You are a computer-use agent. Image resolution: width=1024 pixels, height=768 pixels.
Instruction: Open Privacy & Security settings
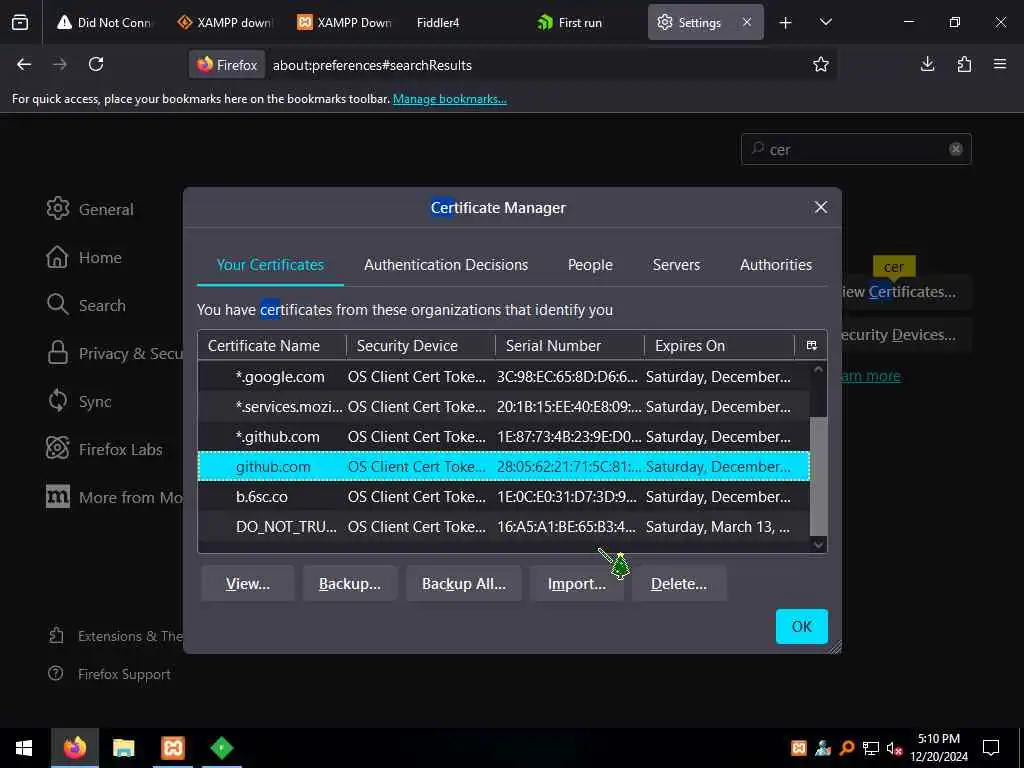pyautogui.click(x=114, y=353)
